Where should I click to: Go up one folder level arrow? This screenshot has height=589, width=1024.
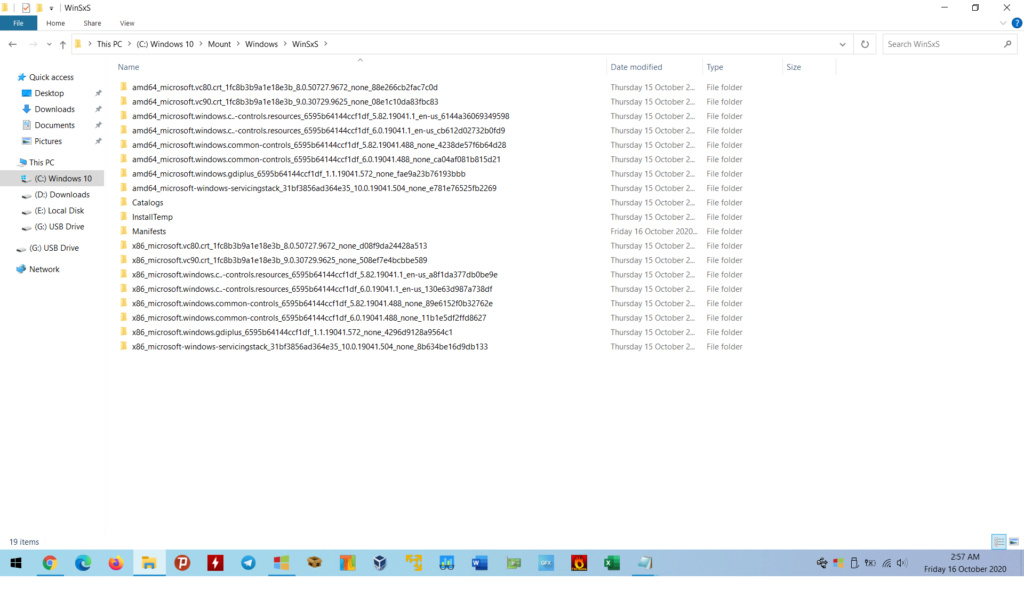pos(63,44)
